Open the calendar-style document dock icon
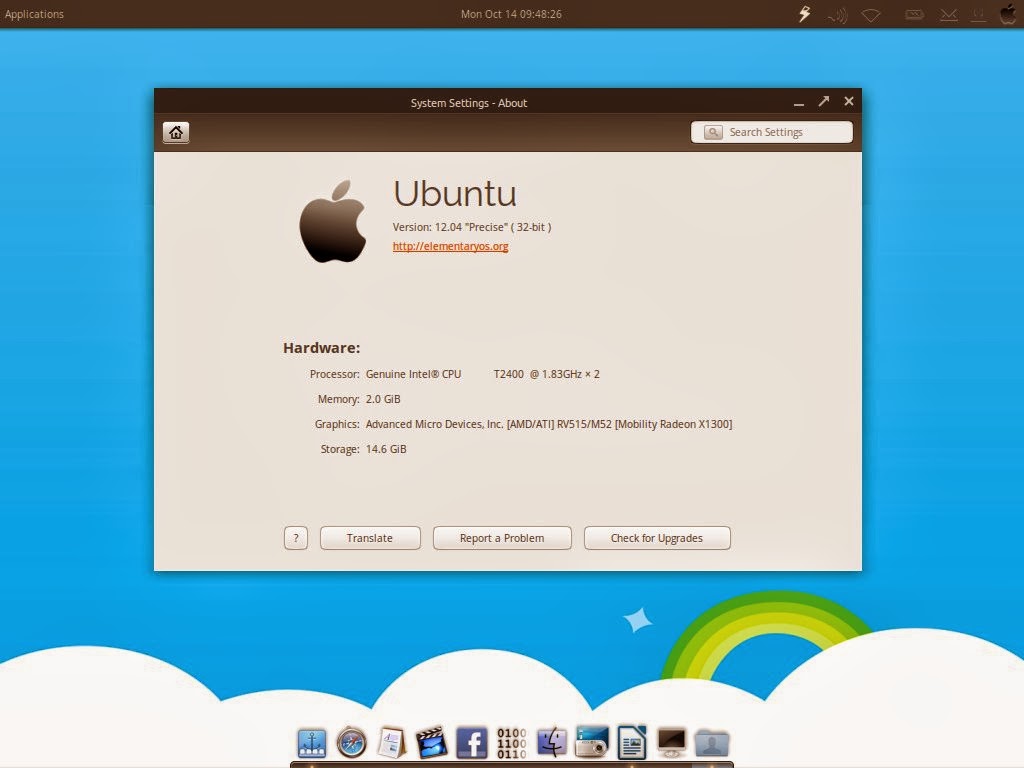 (x=391, y=743)
